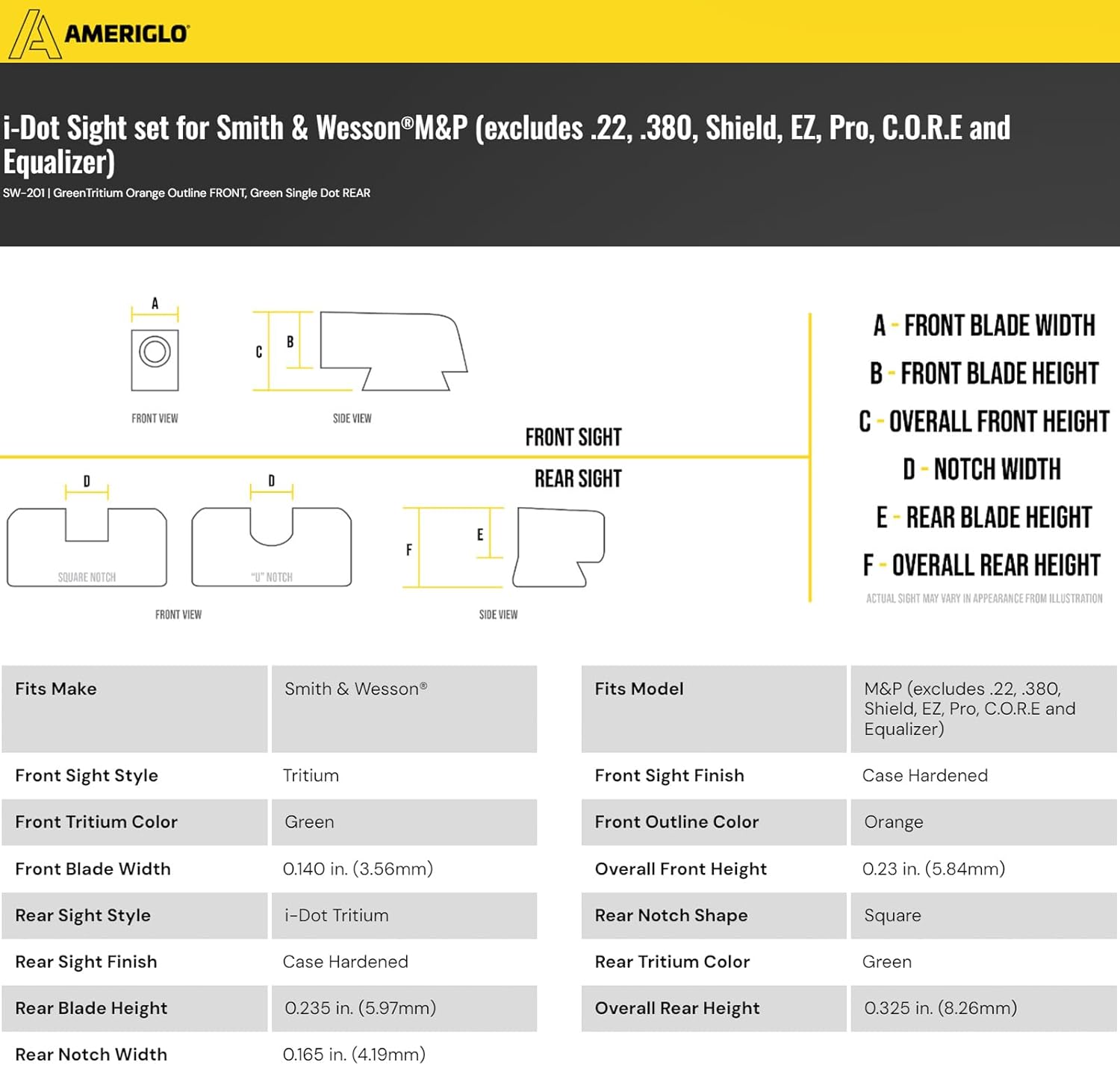
Task: Click the Smith & Wesson make value
Action: click(355, 689)
